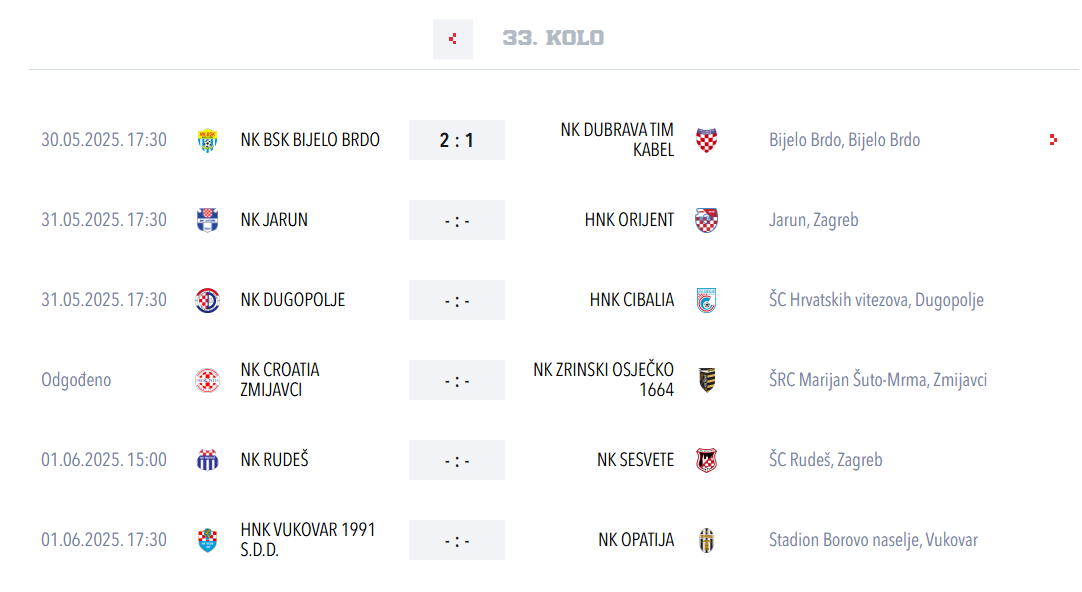The height and width of the screenshot is (592, 1082).
Task: Click NK Zrinski Osječko 1664 crest
Action: click(707, 380)
